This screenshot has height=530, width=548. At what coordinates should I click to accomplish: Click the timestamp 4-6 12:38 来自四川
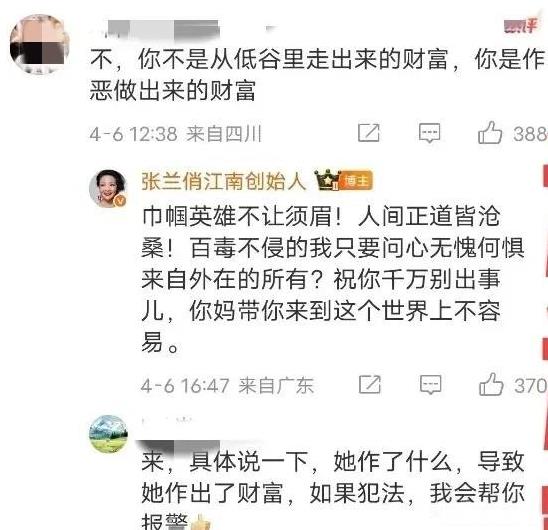[175, 134]
